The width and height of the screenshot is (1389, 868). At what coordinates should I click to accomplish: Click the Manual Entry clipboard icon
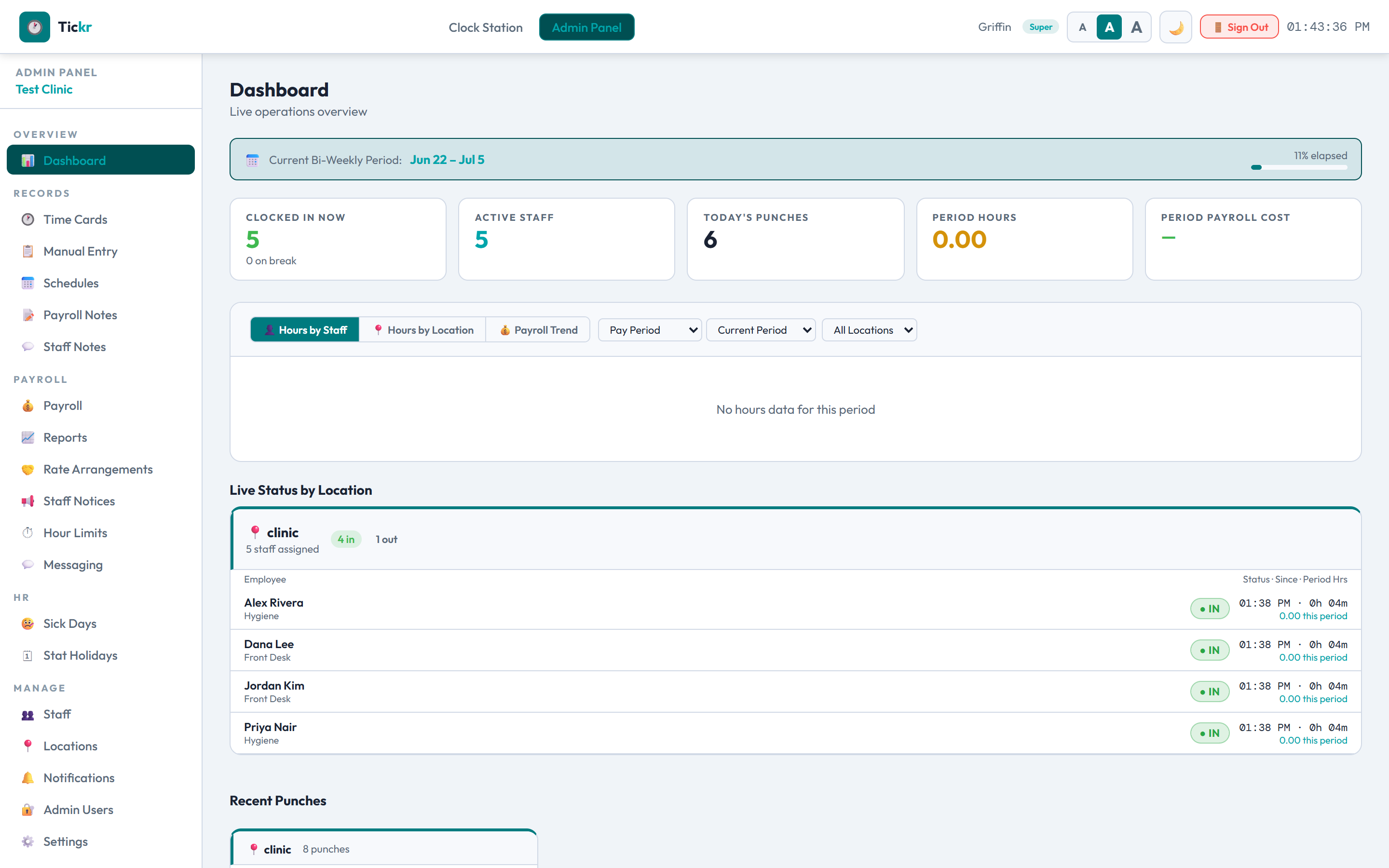click(27, 251)
